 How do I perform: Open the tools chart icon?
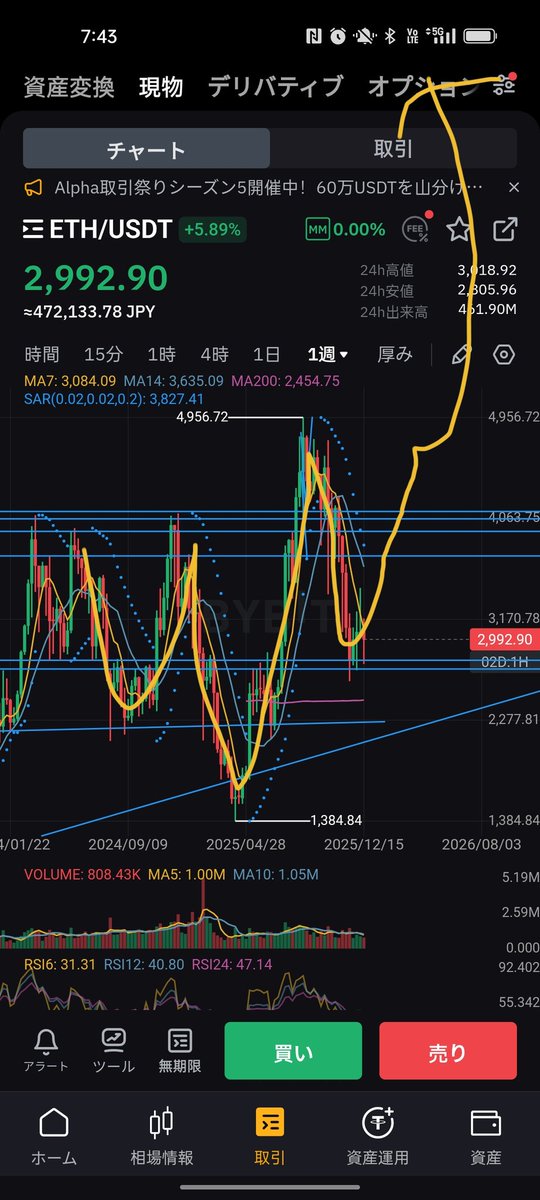tap(113, 1039)
